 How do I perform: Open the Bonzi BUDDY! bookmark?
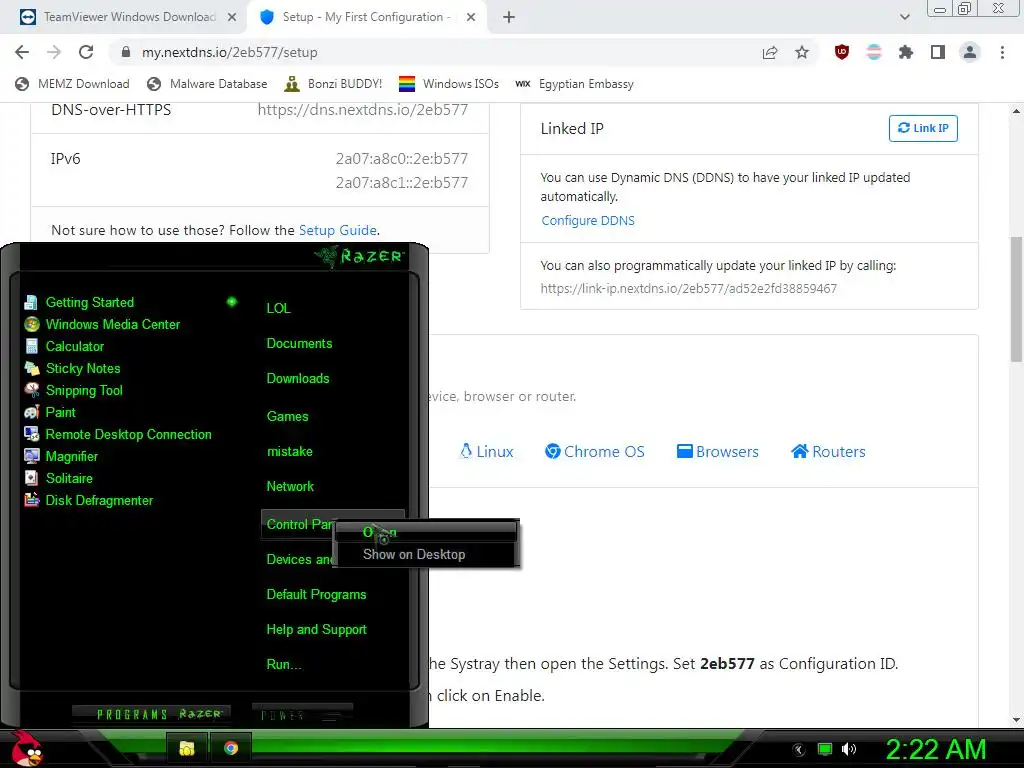pyautogui.click(x=333, y=84)
